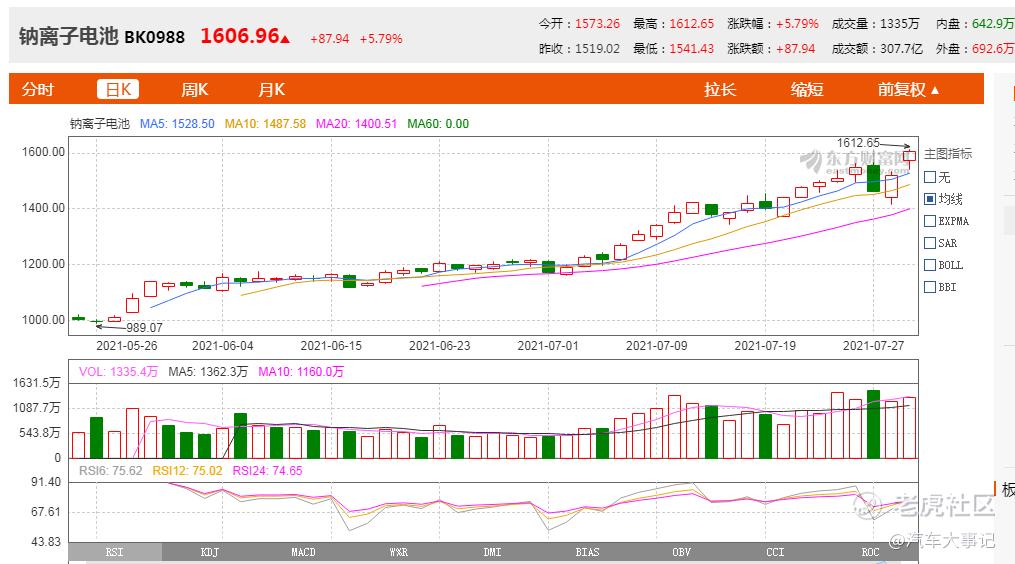Select the KDJ indicator tab
The image size is (1015, 564).
tap(210, 552)
